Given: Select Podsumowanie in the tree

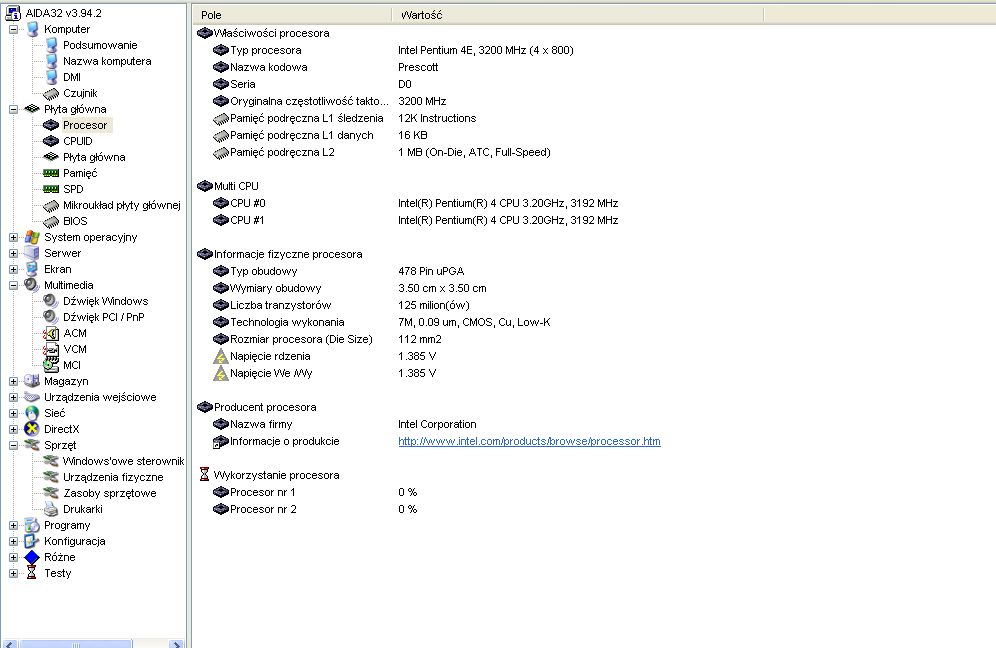Looking at the screenshot, I should [100, 45].
